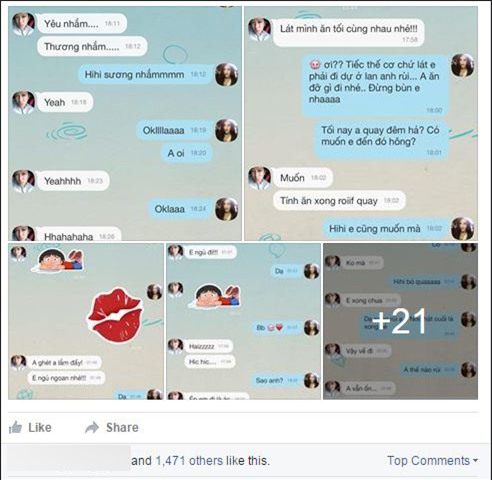Open the photo with 'E ngủ đi' message
The image size is (492, 480).
tap(243, 321)
